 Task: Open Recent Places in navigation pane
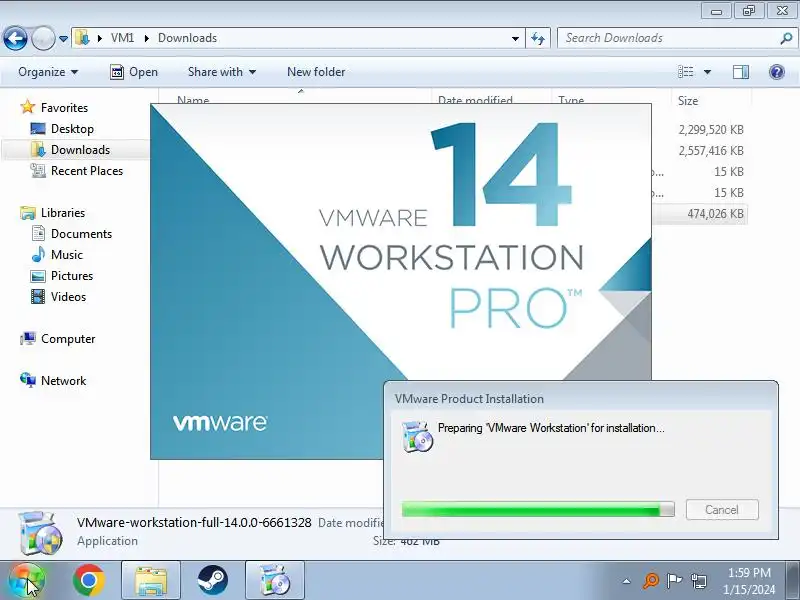tap(87, 170)
